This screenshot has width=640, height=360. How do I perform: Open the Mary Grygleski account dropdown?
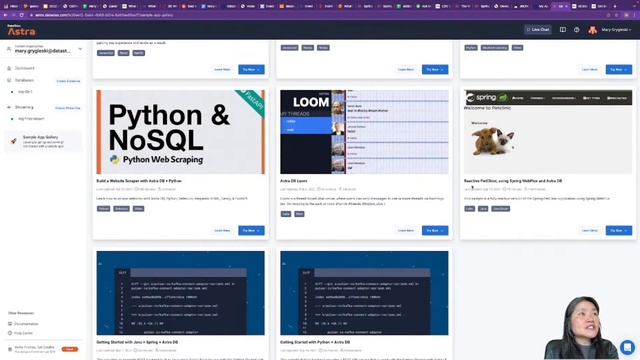pyautogui.click(x=616, y=30)
